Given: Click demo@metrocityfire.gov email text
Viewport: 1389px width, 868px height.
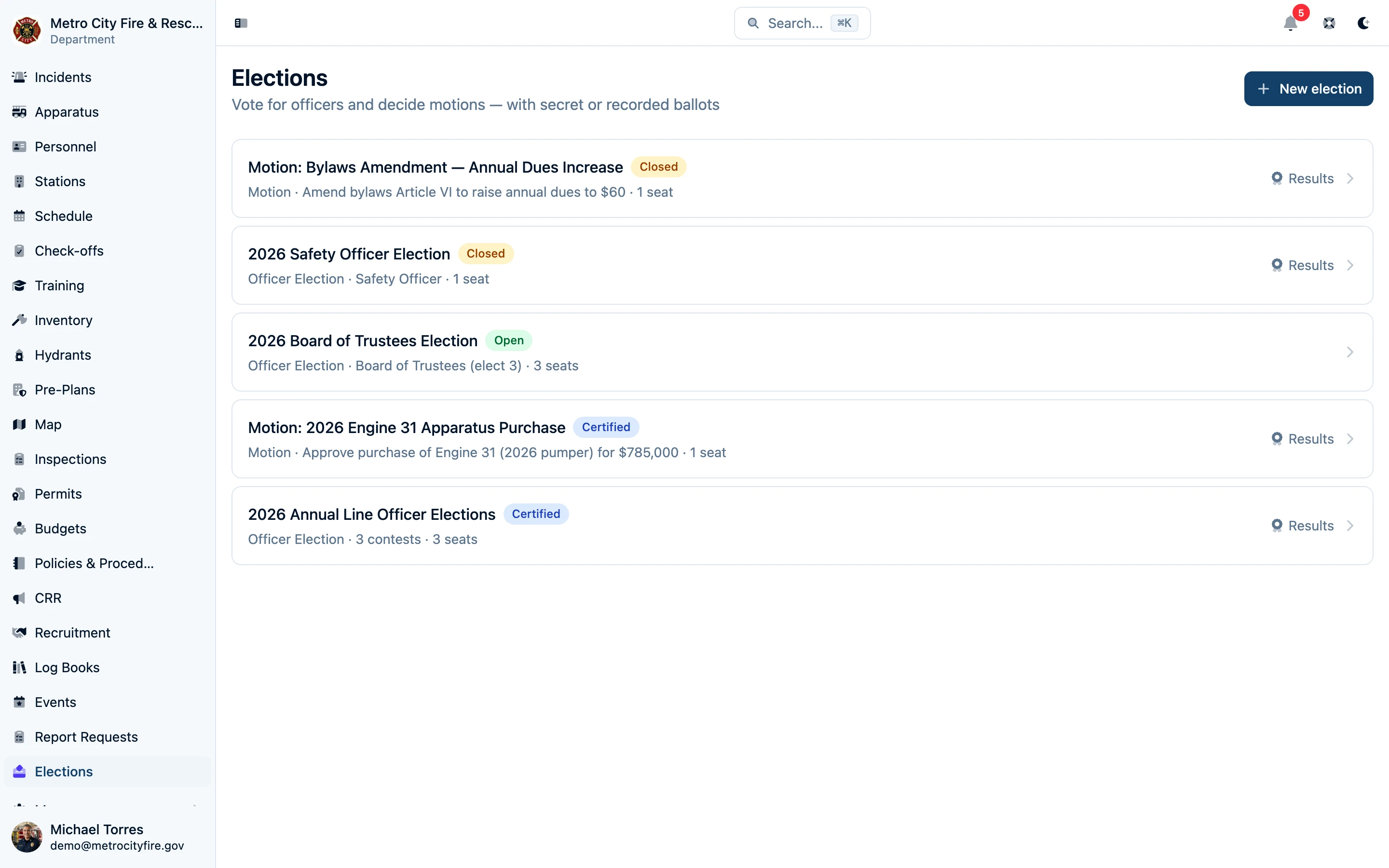Looking at the screenshot, I should click(117, 846).
